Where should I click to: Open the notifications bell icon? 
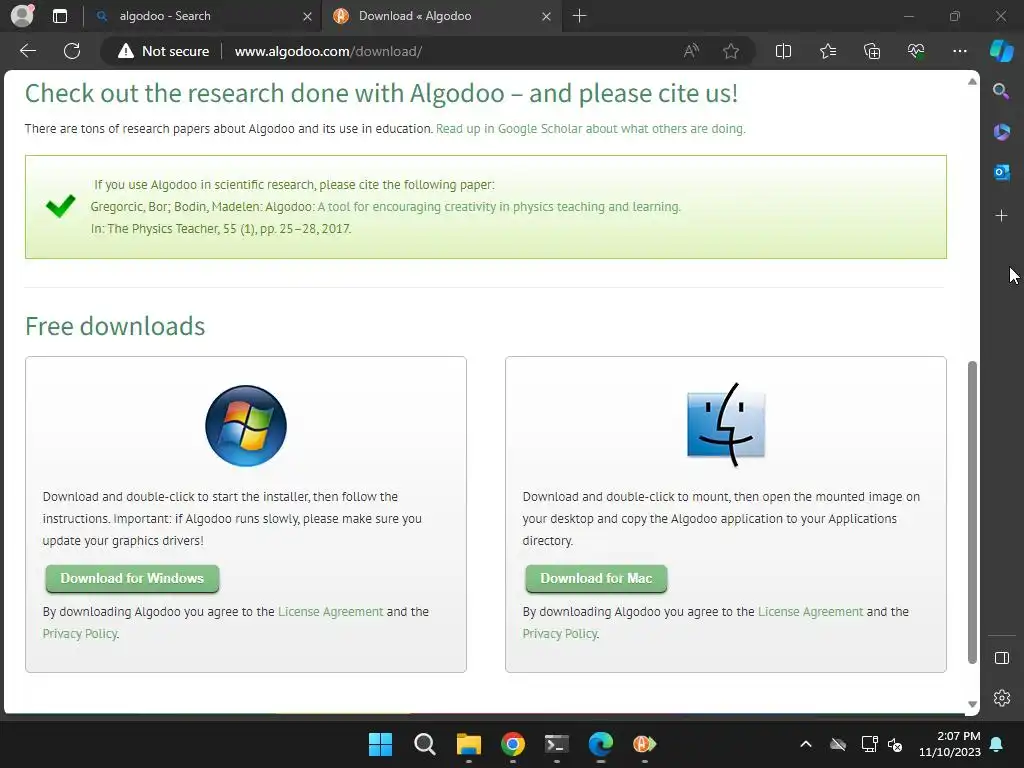point(997,744)
